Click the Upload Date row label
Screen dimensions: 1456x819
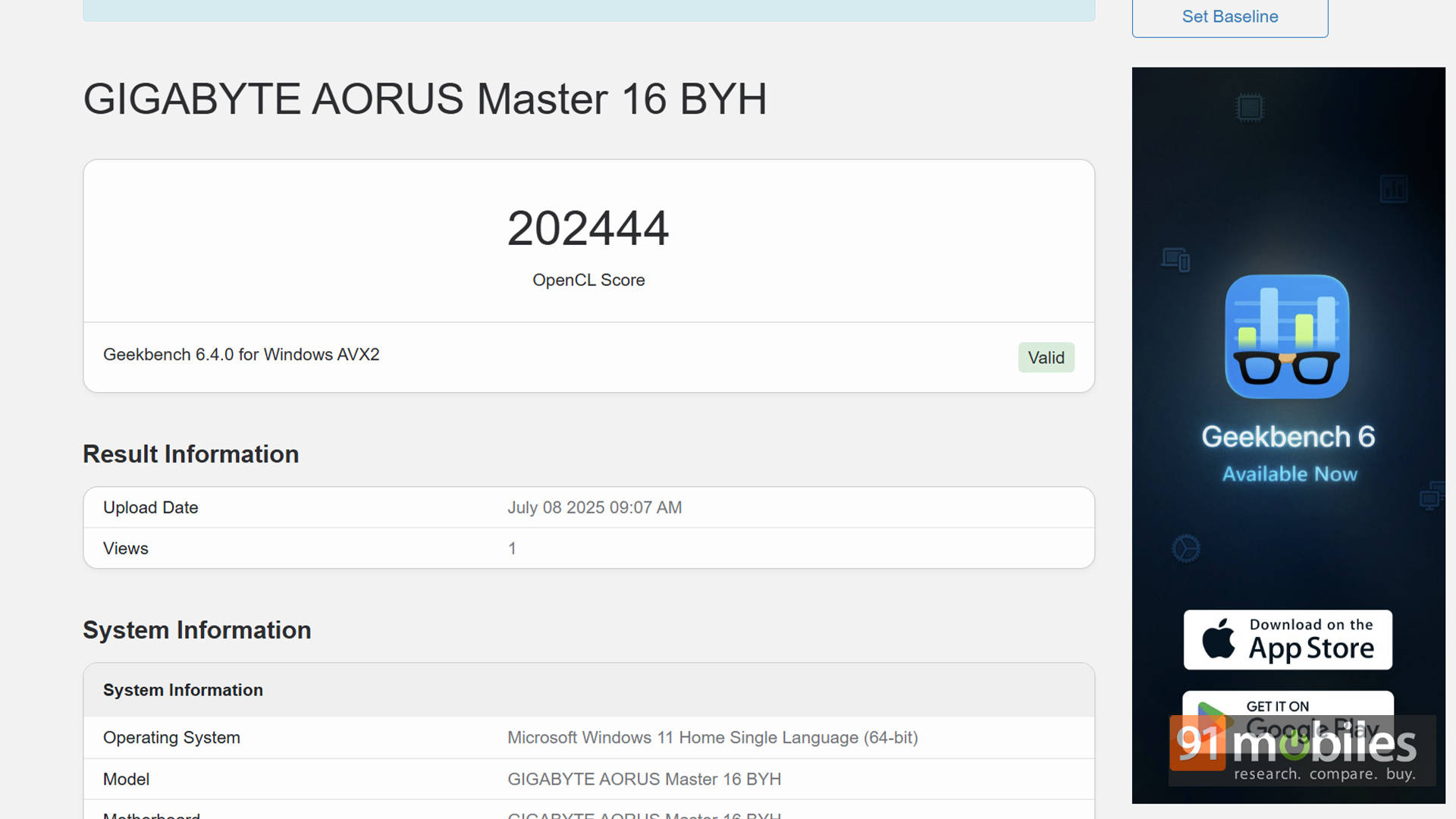(150, 507)
